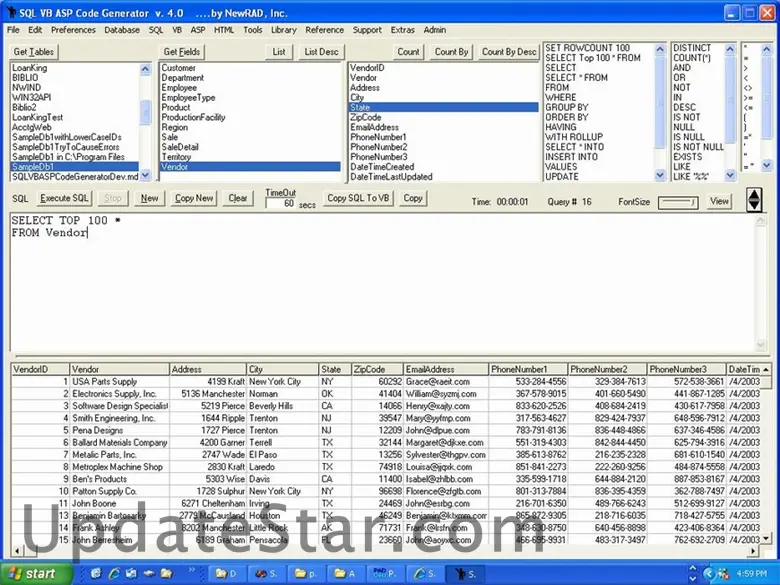Viewport: 780px width, 585px height.
Task: Click the List Desc button
Action: click(x=321, y=52)
